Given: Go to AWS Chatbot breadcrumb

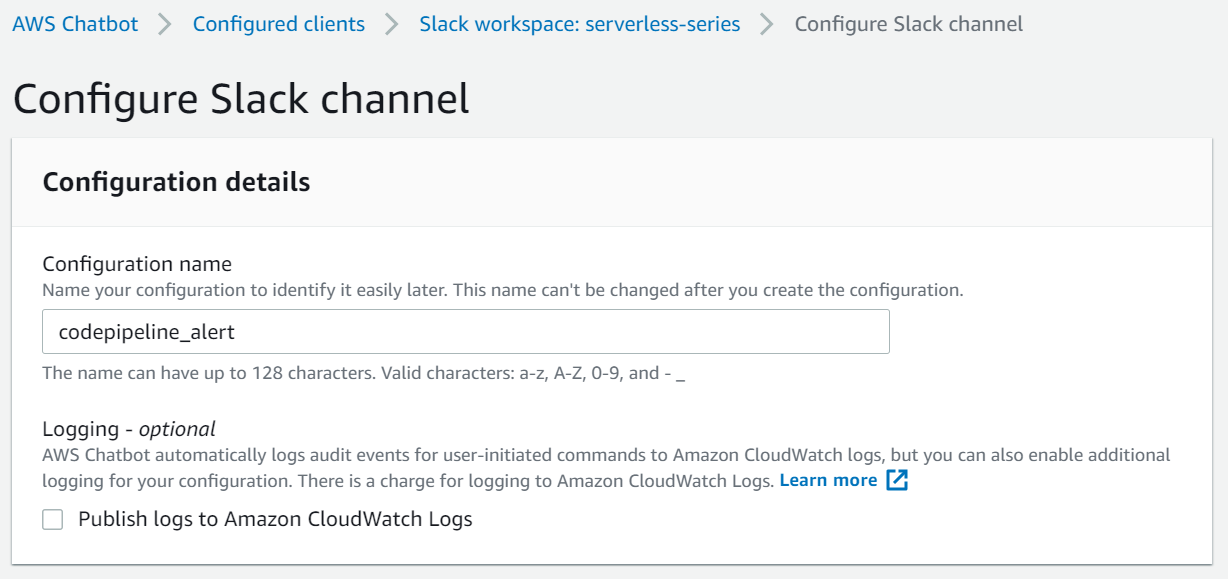Looking at the screenshot, I should [75, 24].
